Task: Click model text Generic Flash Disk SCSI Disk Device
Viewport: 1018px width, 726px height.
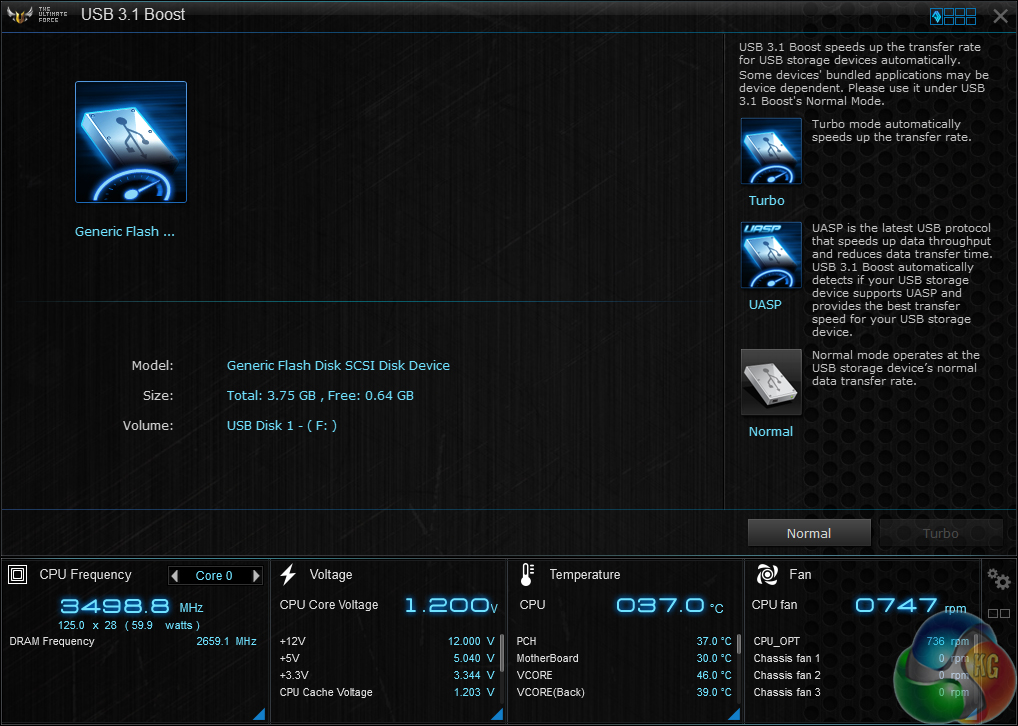Action: 338,366
